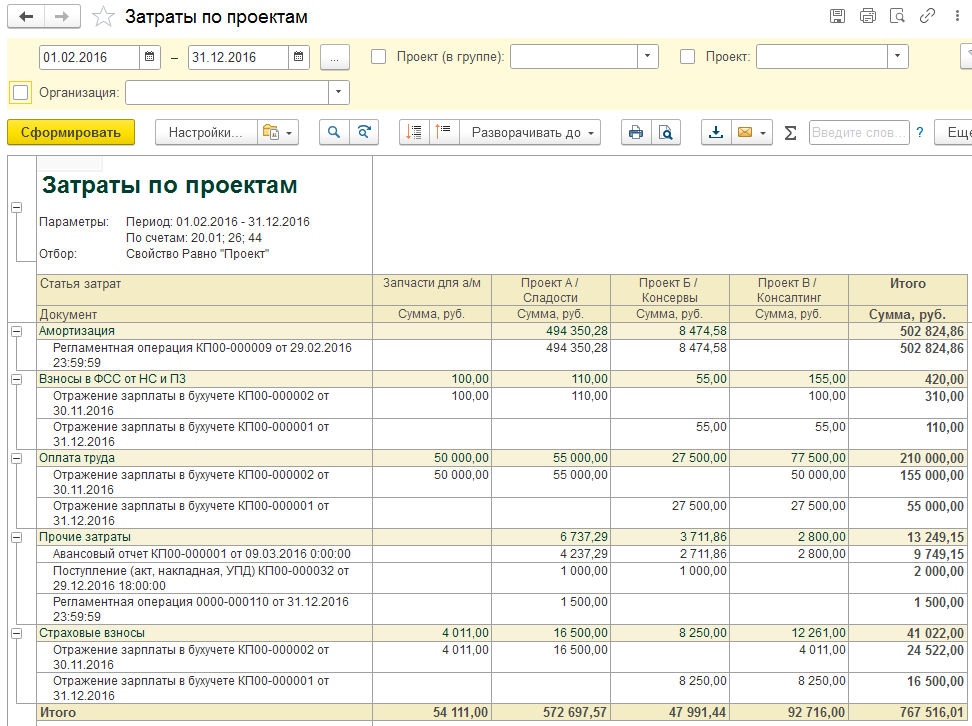Select the Проект В / Консалтинг column header
The image size is (972, 726).
789,290
